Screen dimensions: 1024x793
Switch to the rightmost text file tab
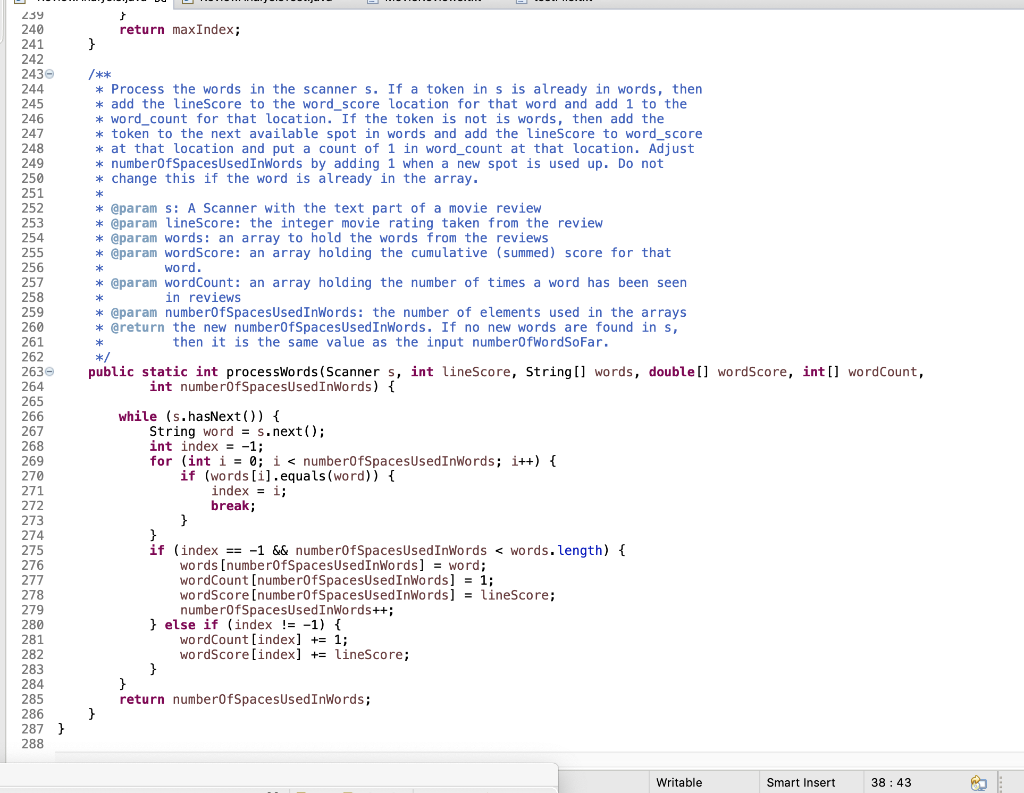coord(560,3)
